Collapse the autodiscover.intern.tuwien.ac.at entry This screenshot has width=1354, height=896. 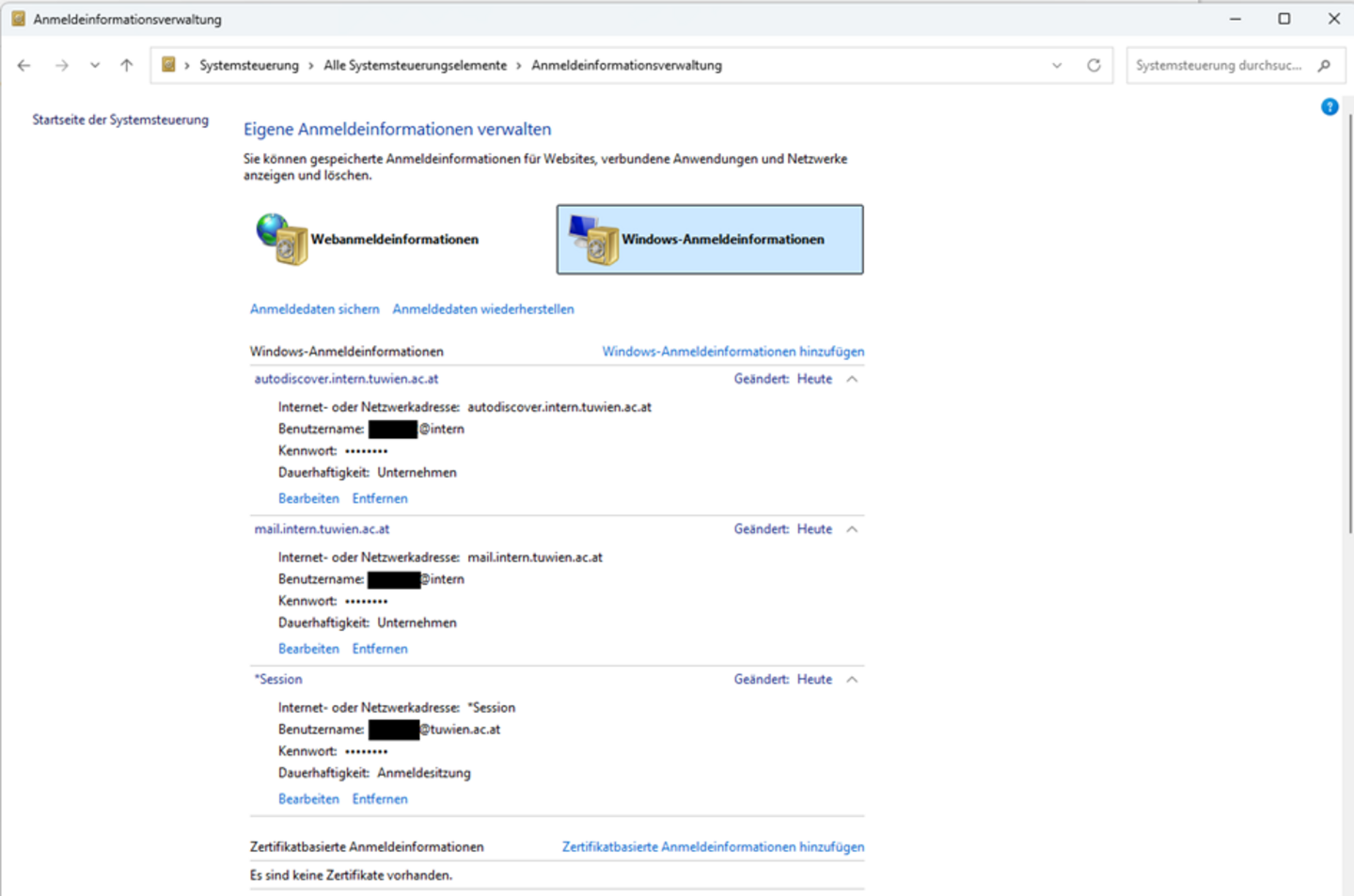pyautogui.click(x=852, y=378)
